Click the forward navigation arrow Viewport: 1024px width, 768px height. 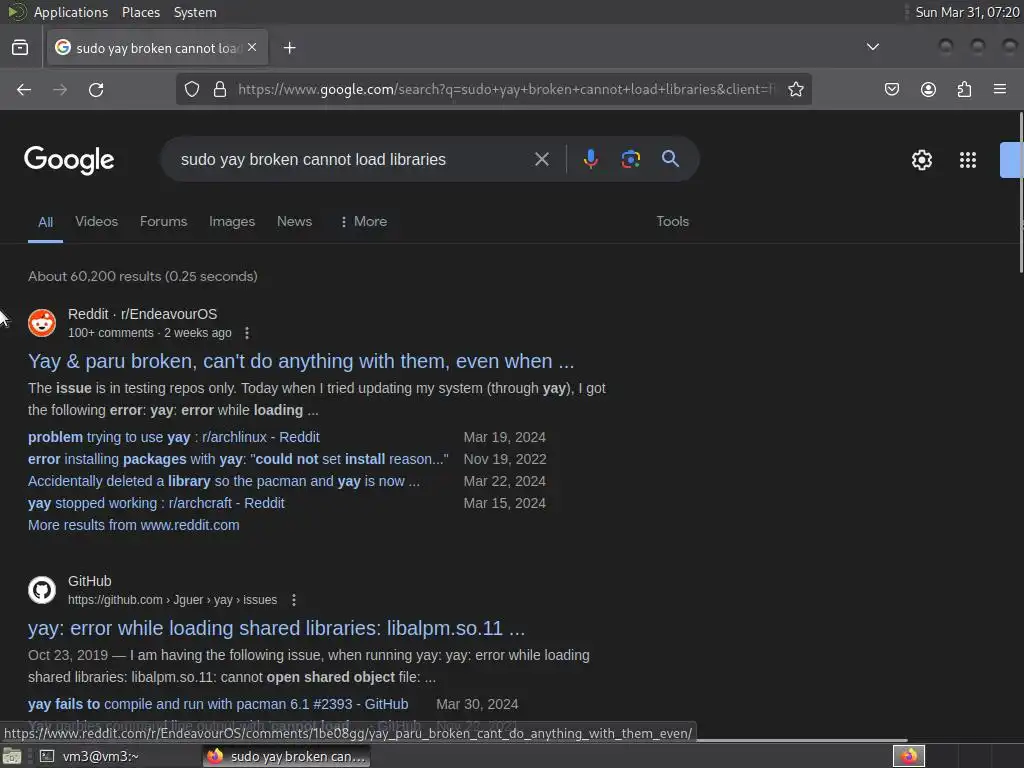click(x=59, y=89)
